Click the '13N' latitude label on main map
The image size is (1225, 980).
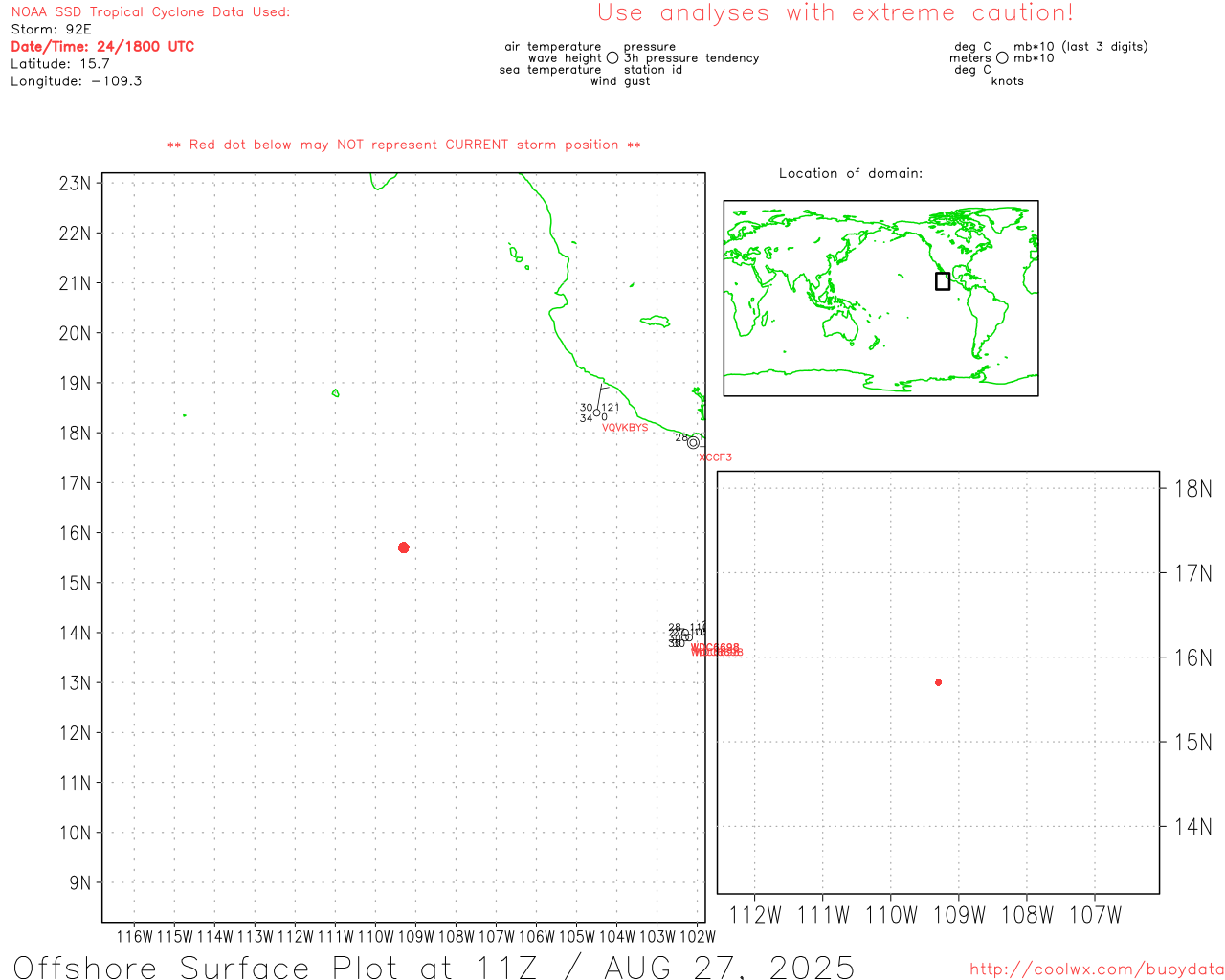coord(75,683)
